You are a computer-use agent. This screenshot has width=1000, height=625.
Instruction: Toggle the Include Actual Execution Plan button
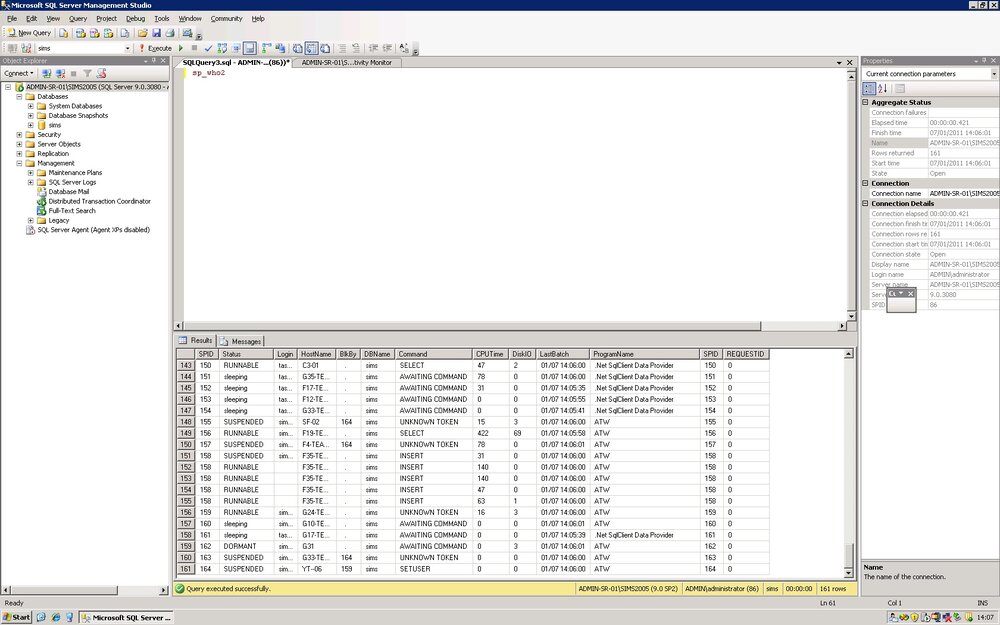coord(267,48)
